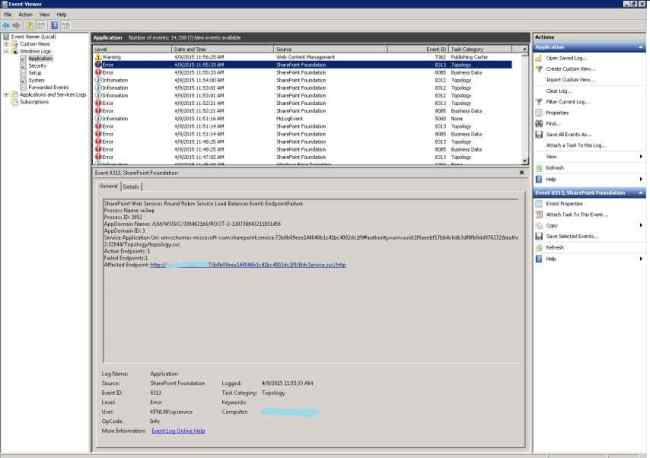The width and height of the screenshot is (650, 458).
Task: Sort by the Date and Time column
Action: (x=223, y=49)
